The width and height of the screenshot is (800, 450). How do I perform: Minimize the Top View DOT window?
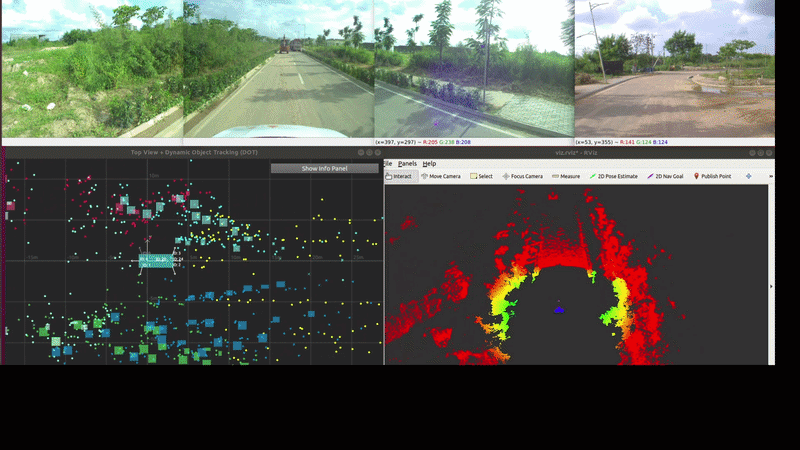(361, 153)
